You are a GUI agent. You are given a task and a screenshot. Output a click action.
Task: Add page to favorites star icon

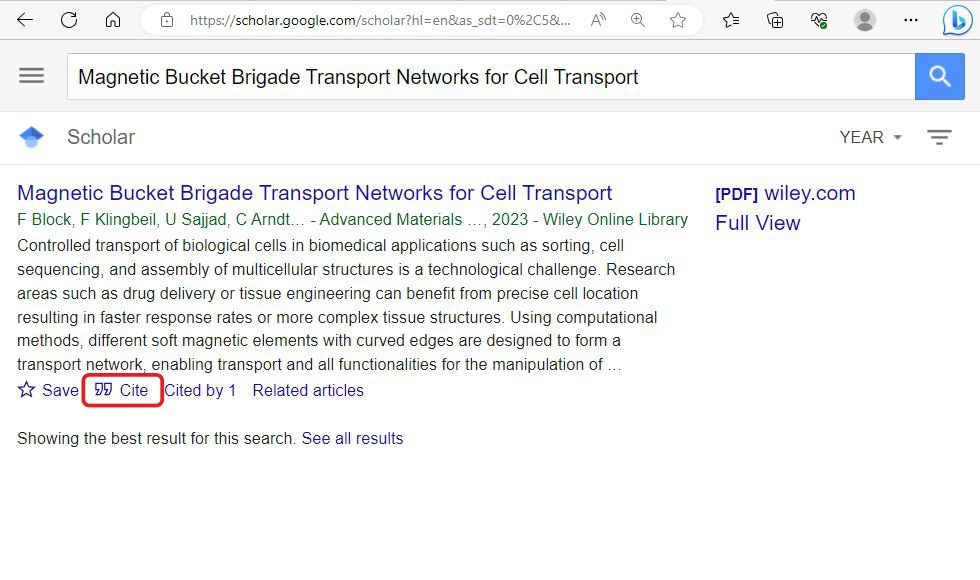[x=678, y=20]
